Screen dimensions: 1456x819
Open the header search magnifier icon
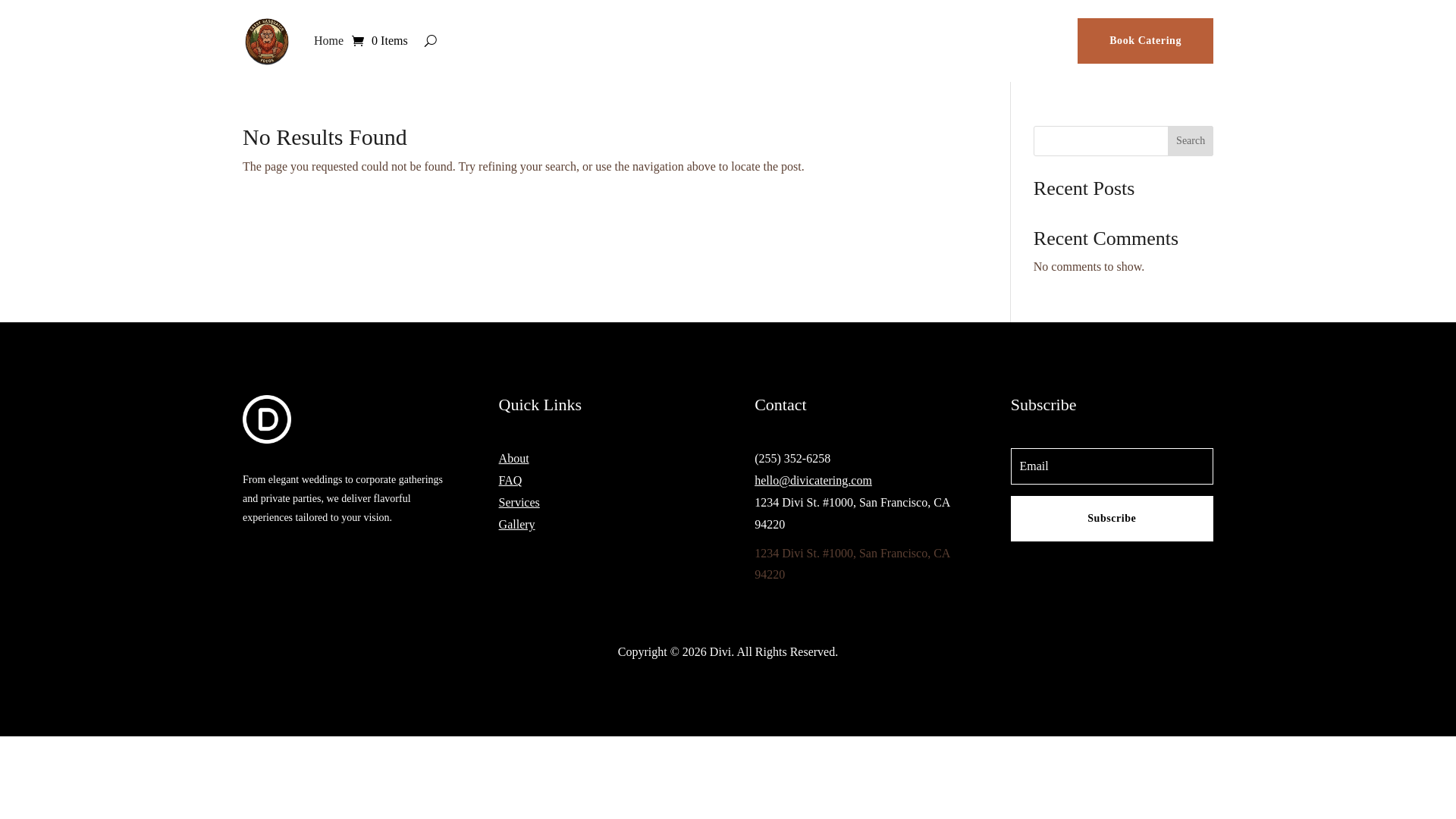tap(430, 41)
